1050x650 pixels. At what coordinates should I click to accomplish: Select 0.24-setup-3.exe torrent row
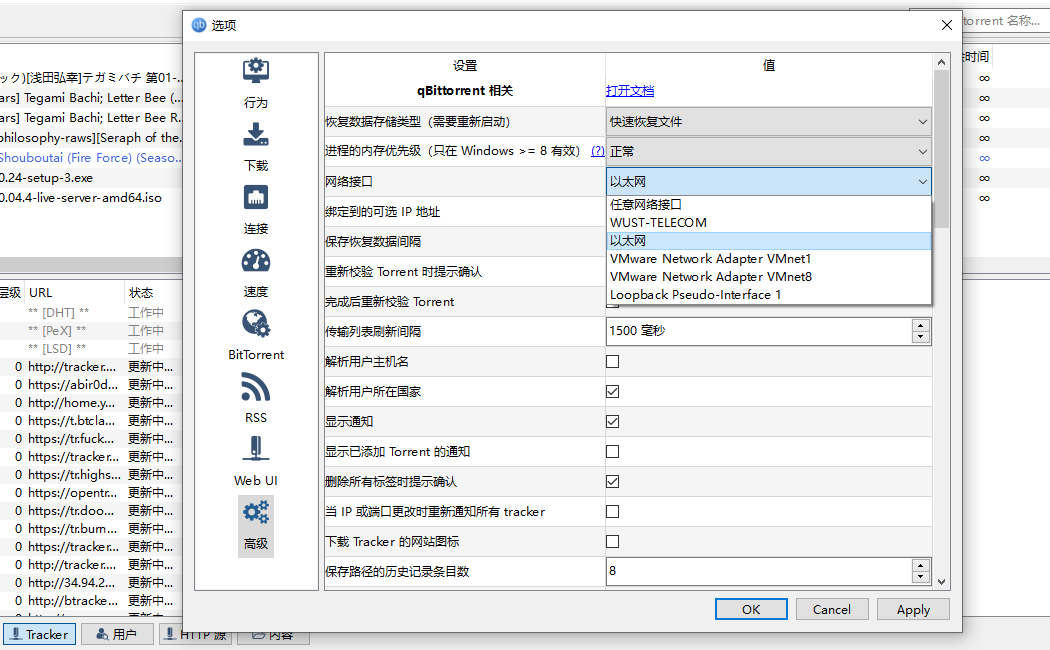tap(91, 178)
